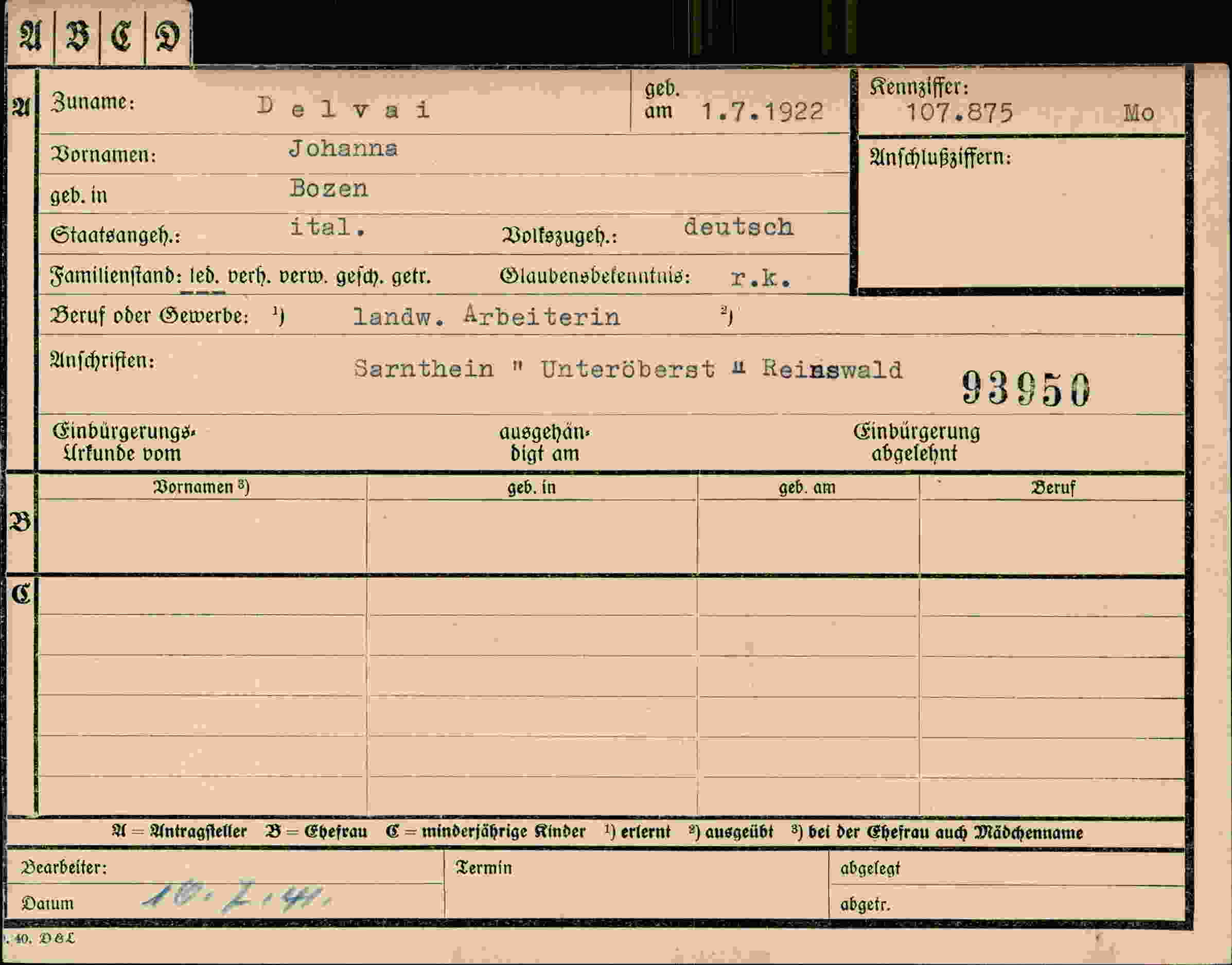Click index tab letter B at top

(x=77, y=35)
